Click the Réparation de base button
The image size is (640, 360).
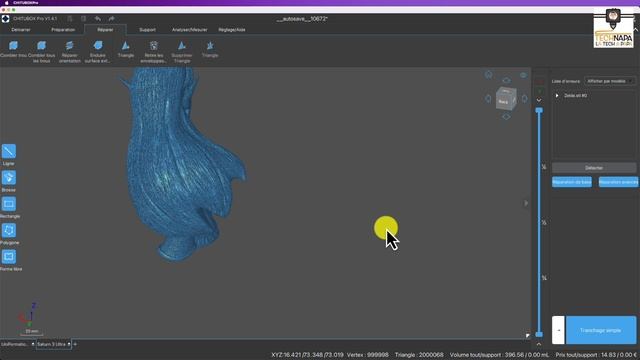pyautogui.click(x=571, y=182)
